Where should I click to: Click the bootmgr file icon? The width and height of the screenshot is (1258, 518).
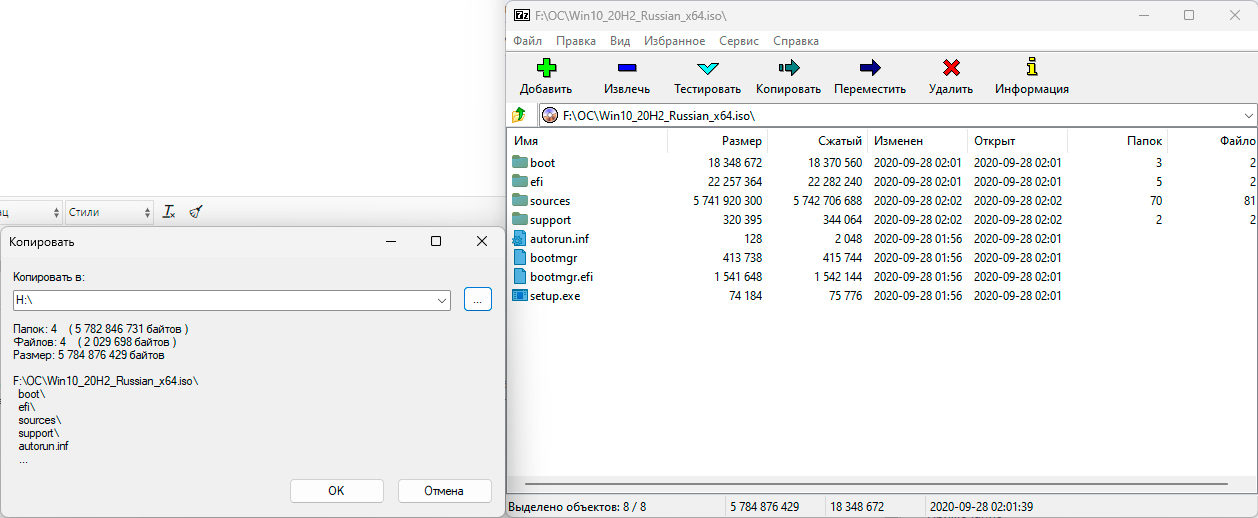[x=519, y=257]
